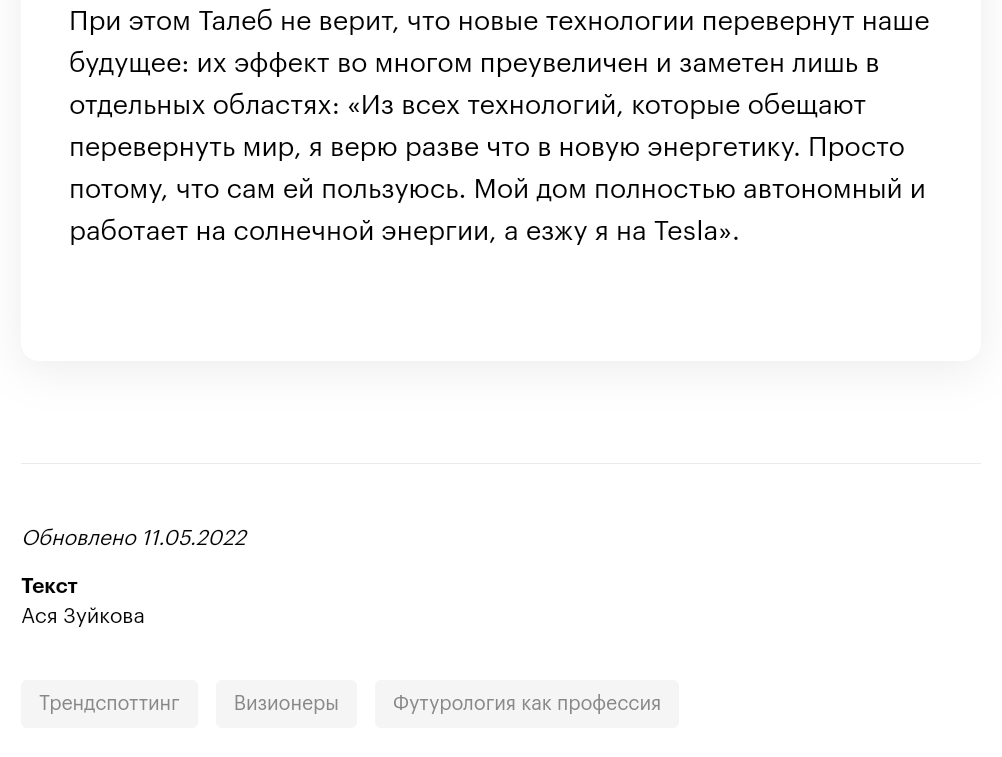Click the Обновлено 11.05.2022 date text

(x=134, y=538)
